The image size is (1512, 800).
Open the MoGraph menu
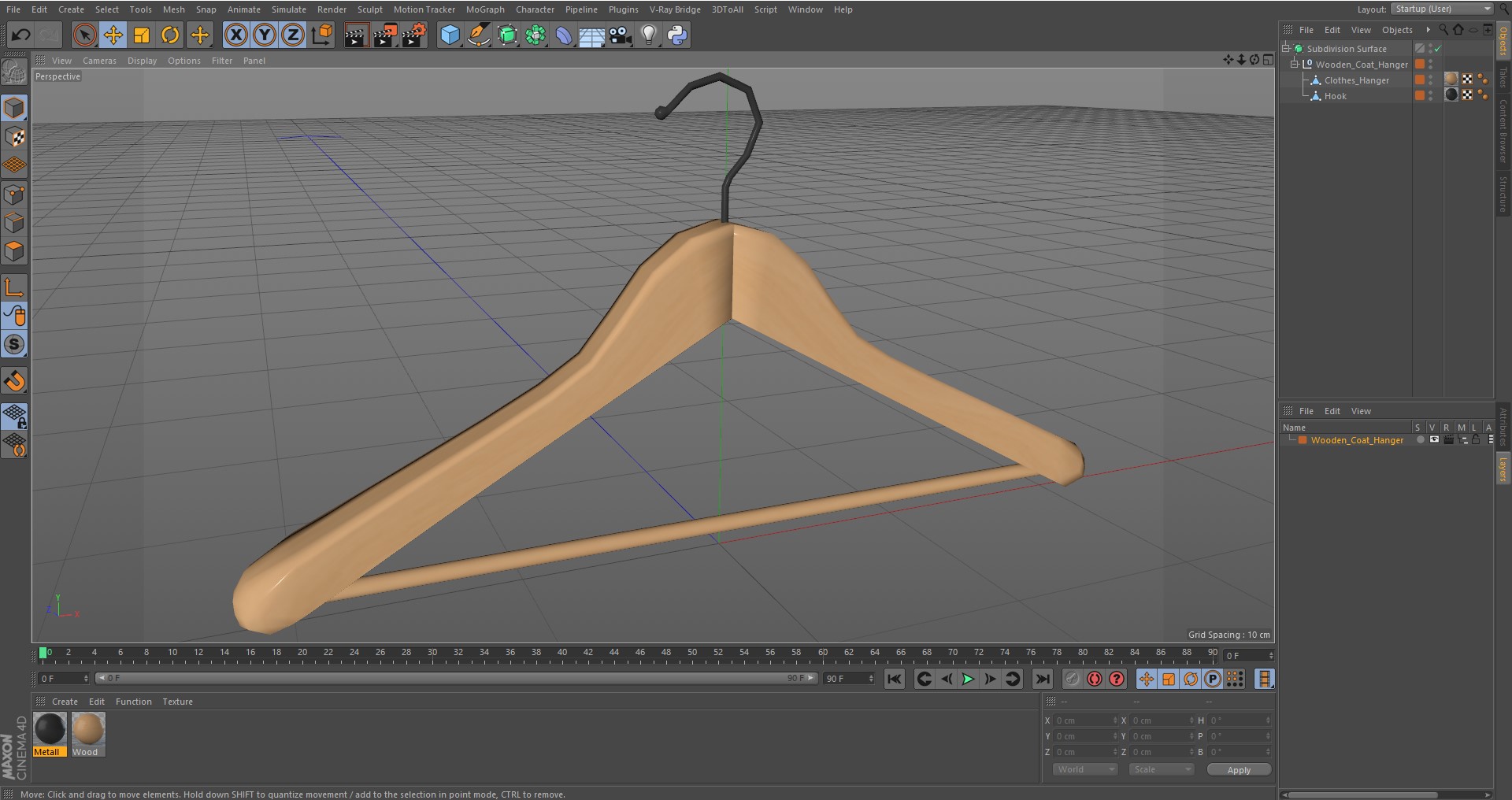point(485,9)
